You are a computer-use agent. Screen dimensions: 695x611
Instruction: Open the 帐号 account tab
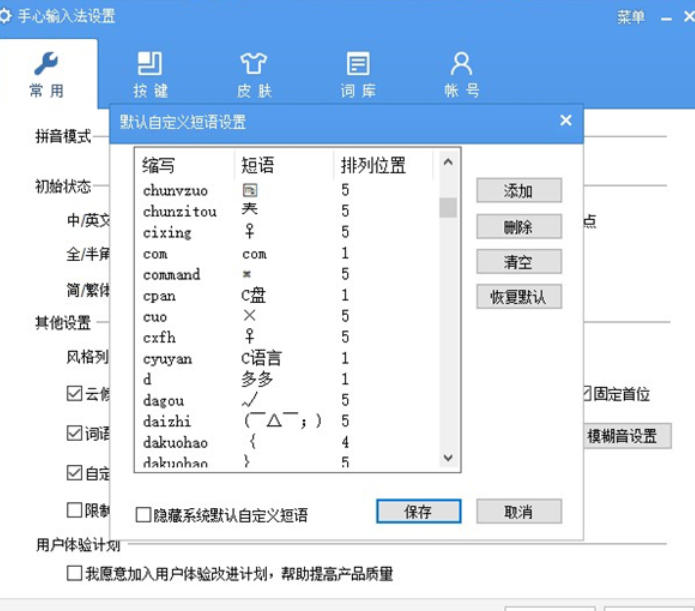(x=461, y=74)
